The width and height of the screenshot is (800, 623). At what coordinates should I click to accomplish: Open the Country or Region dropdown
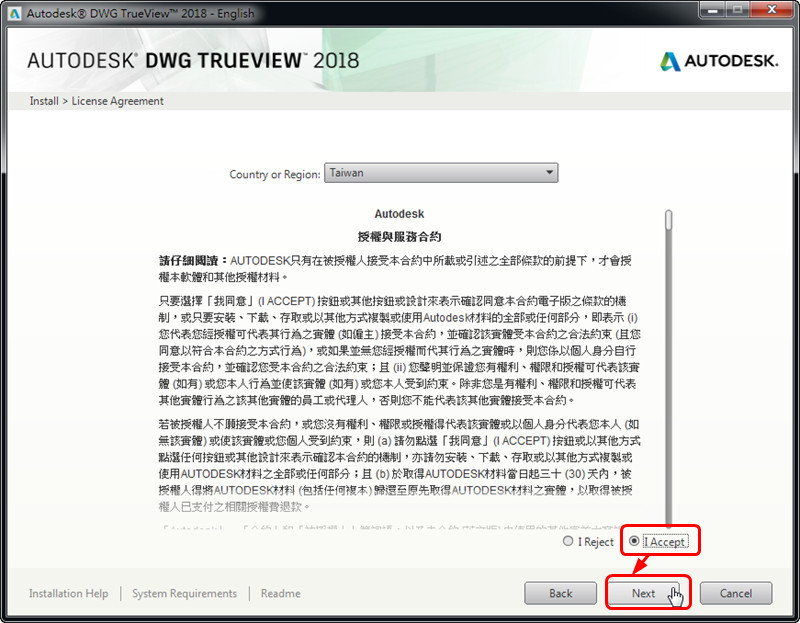[x=441, y=173]
